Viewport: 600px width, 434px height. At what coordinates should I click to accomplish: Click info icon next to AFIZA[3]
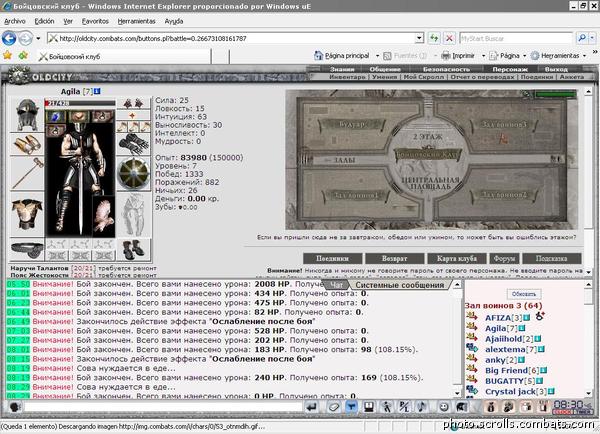click(527, 318)
